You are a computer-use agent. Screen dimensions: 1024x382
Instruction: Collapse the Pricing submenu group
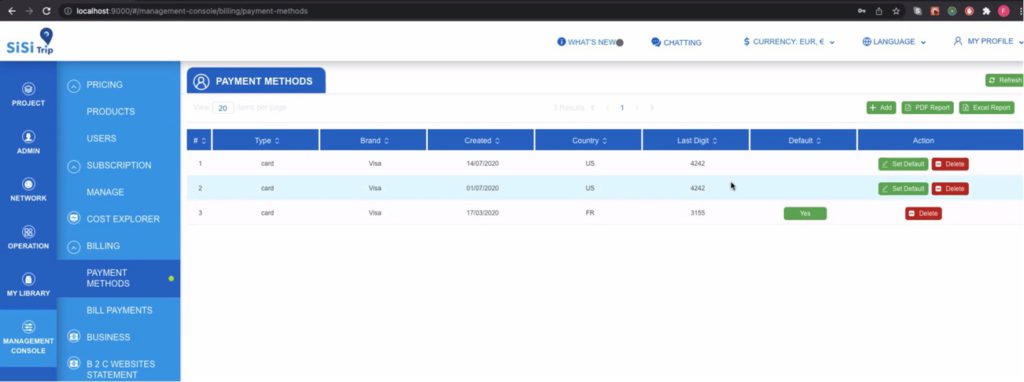[74, 85]
